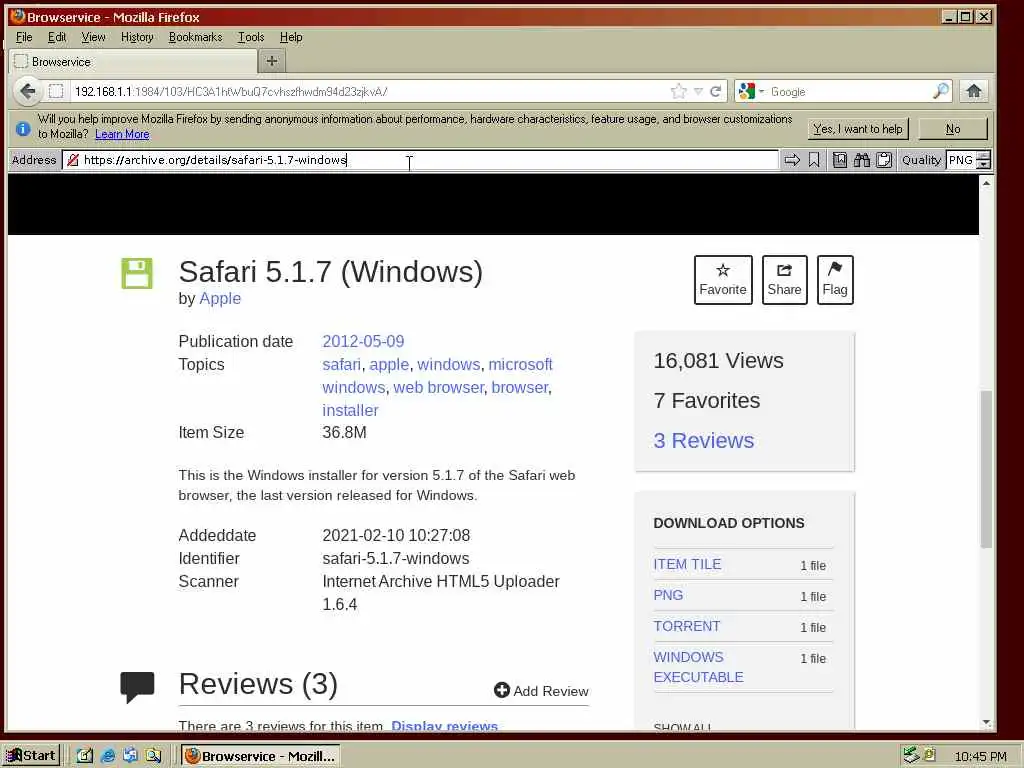1024x768 pixels.
Task: Click the Browservice Address input field
Action: coord(421,160)
